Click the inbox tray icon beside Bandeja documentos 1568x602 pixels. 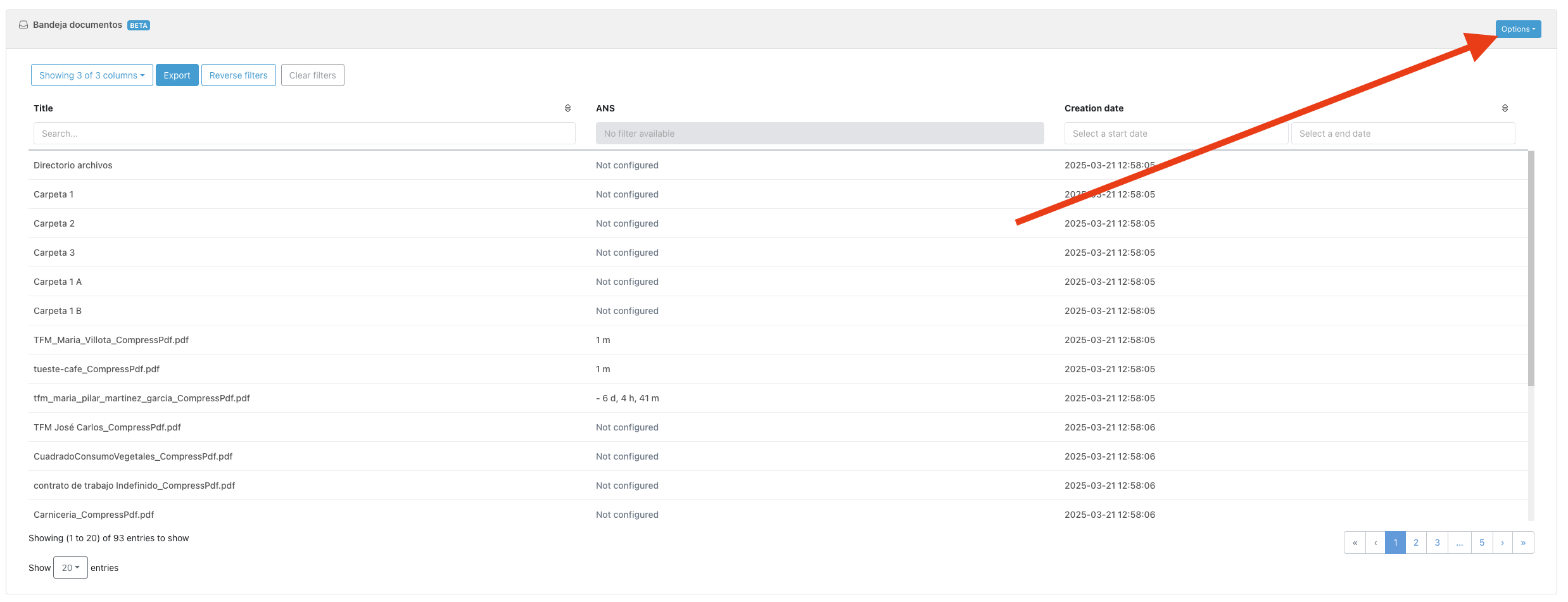point(23,25)
